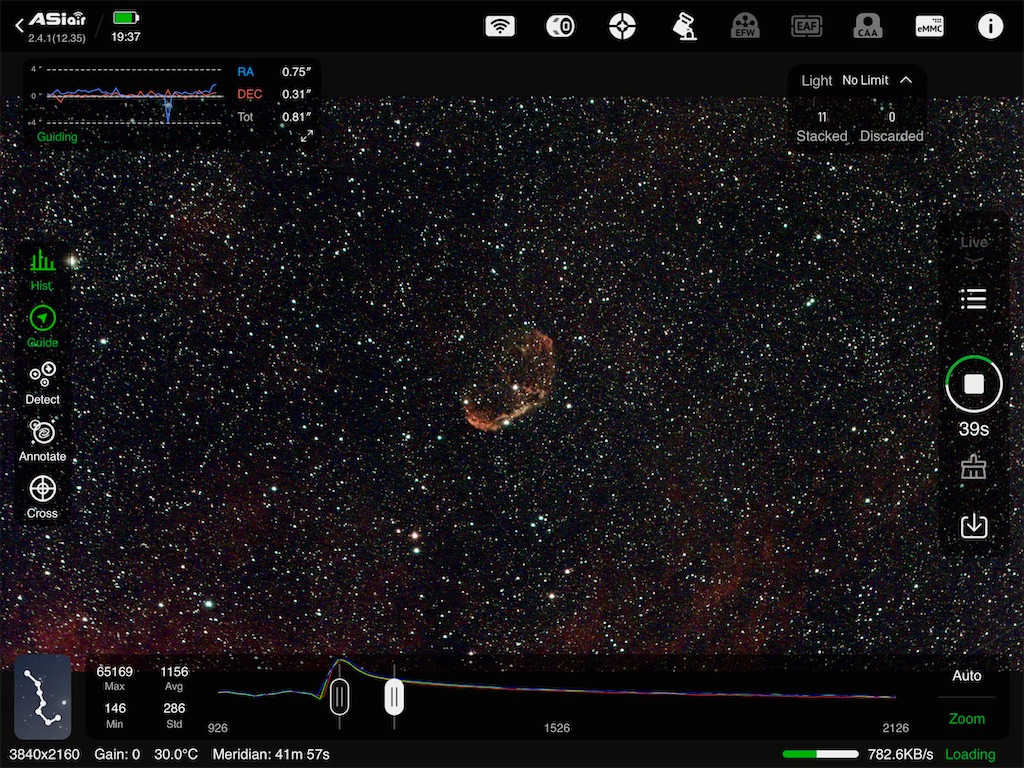Open the Live mode selector
This screenshot has height=768, width=1024.
(973, 247)
